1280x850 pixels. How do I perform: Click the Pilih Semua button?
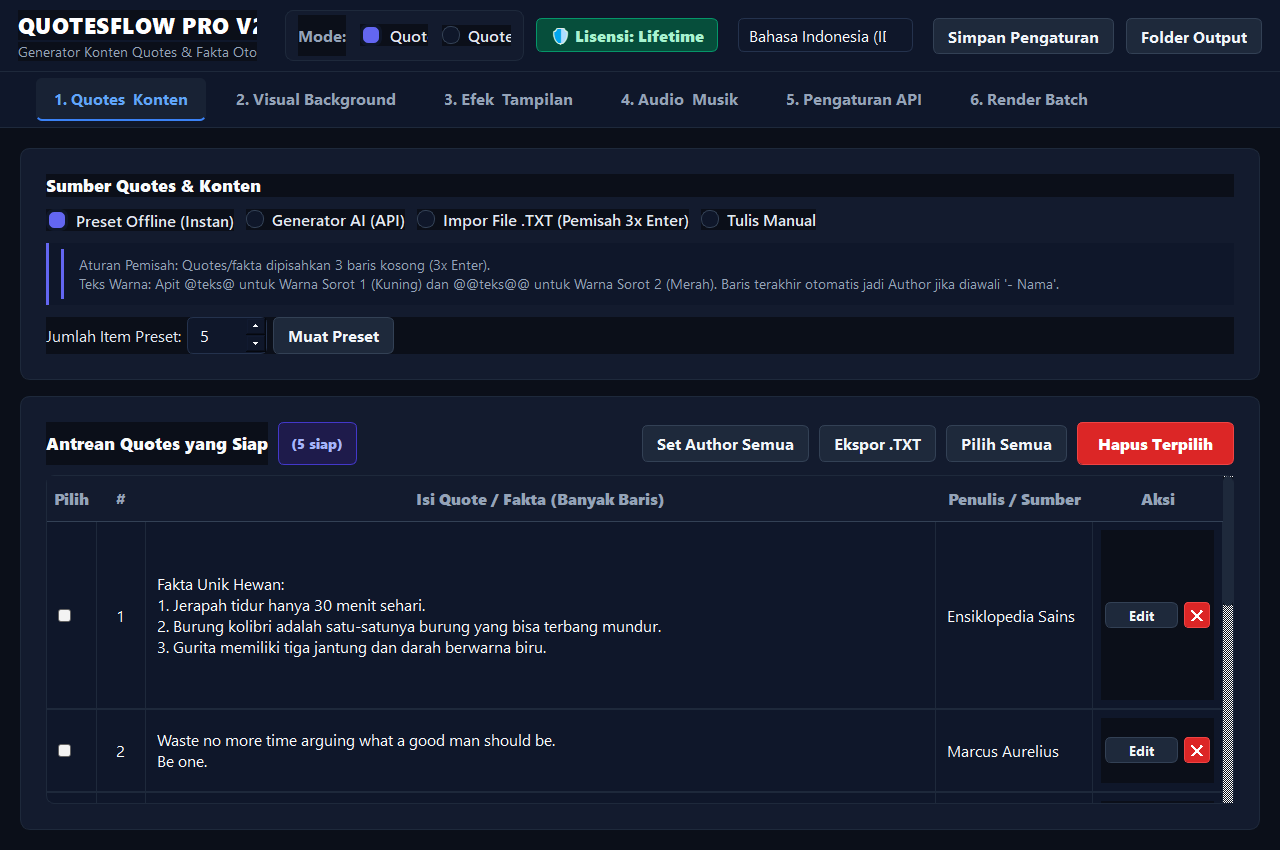coord(1006,444)
